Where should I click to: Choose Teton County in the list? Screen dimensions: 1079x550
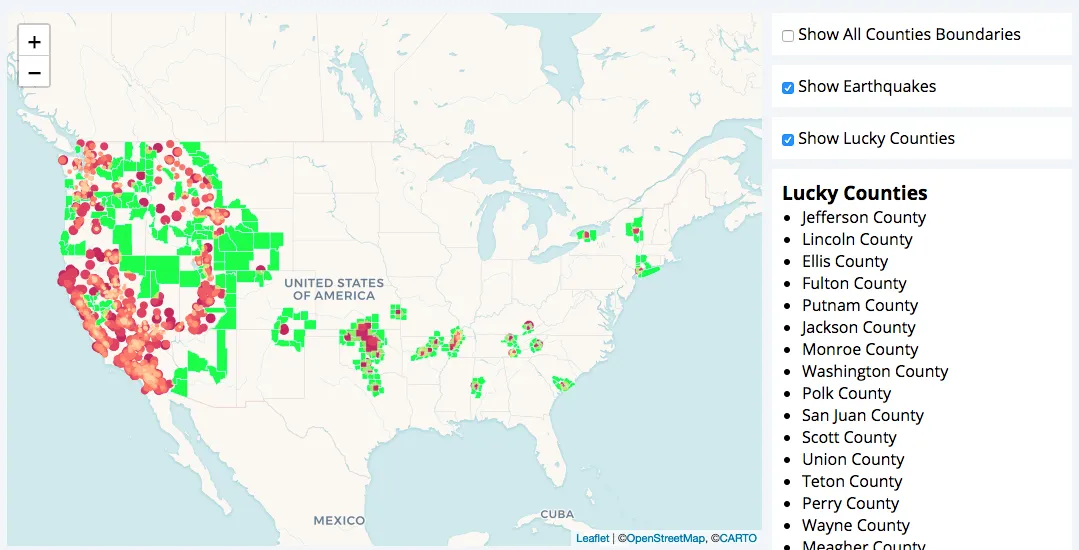coord(852,481)
